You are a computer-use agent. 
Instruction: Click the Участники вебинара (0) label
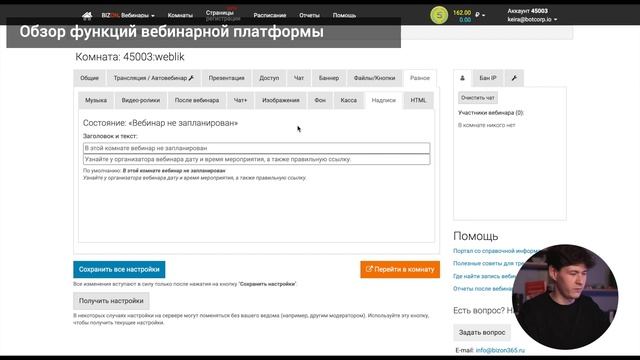coord(491,113)
